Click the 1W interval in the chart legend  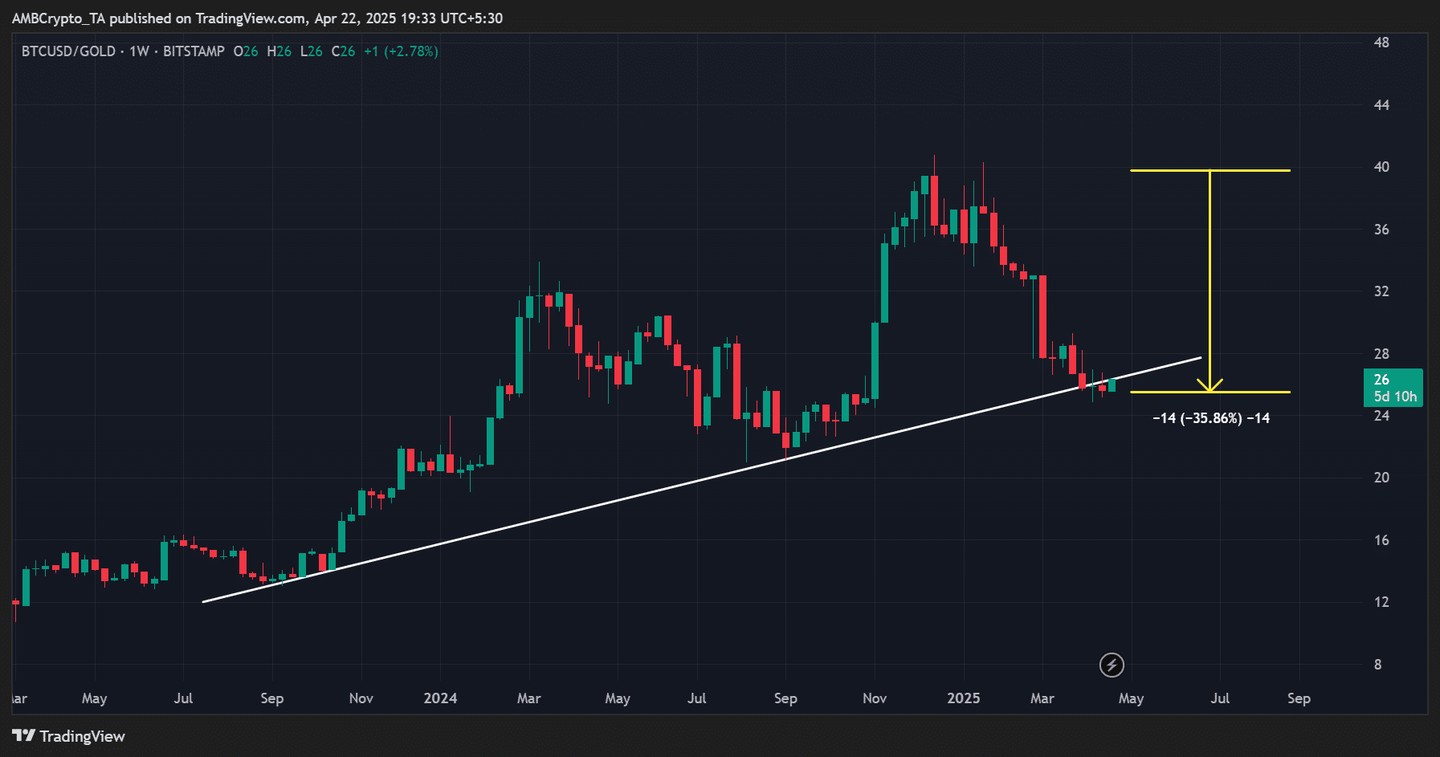tap(138, 50)
